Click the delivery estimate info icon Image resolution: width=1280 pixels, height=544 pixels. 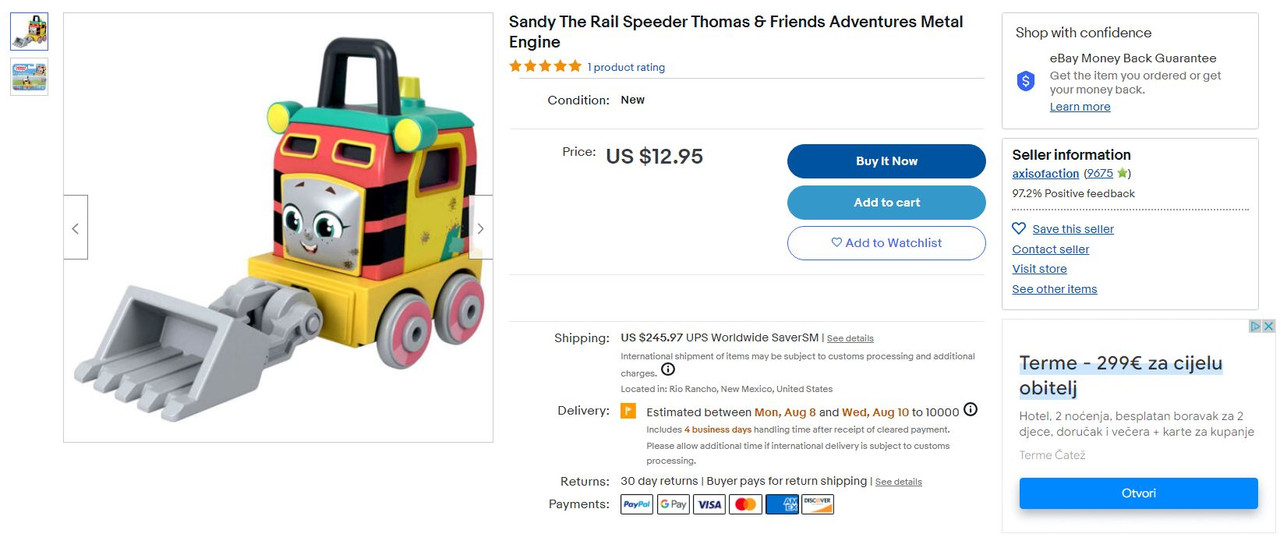[970, 410]
